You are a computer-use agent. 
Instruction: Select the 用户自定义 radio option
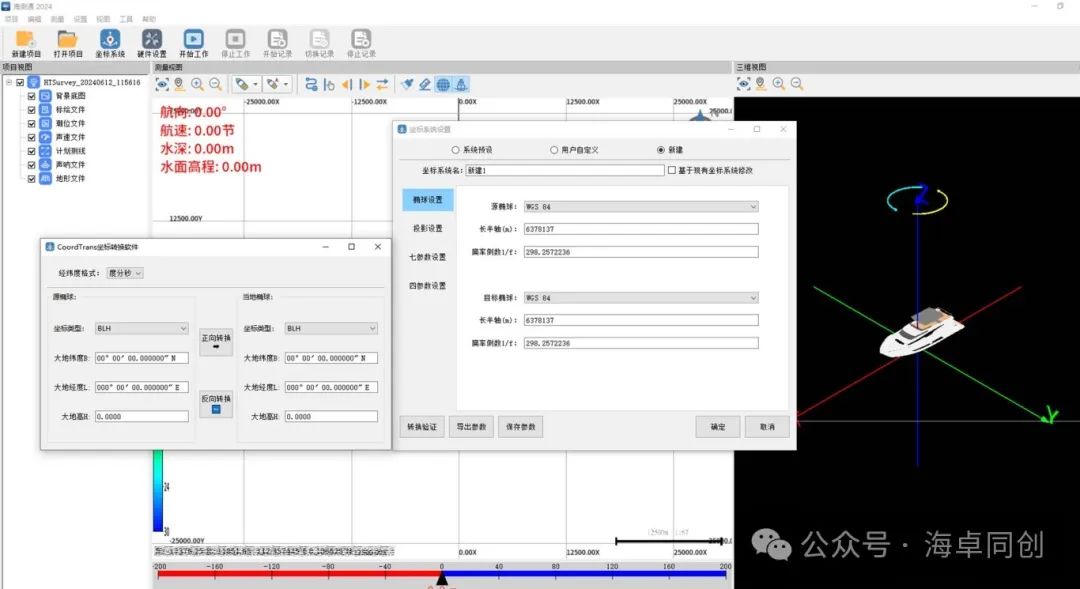coord(554,150)
